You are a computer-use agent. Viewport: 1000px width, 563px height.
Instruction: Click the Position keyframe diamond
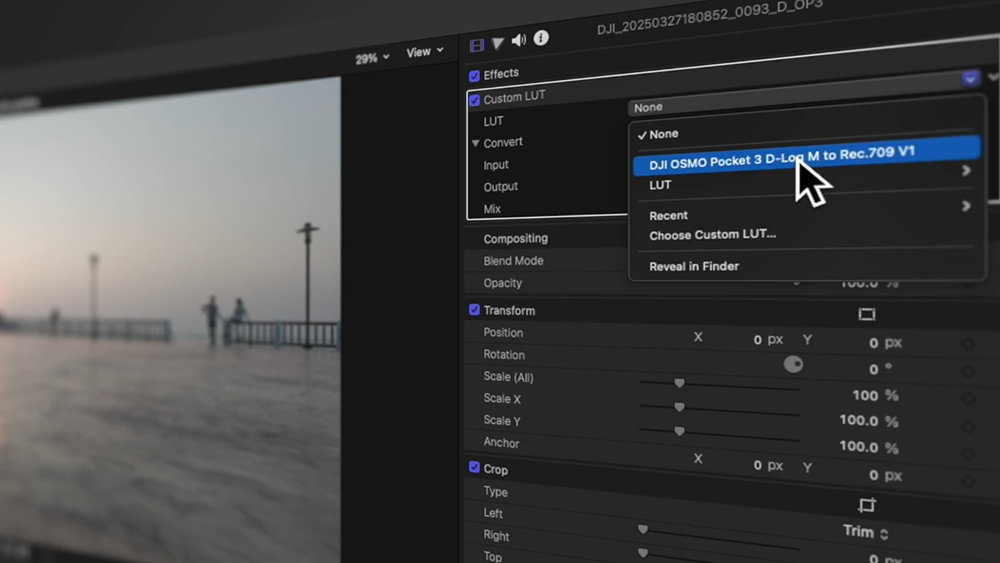(x=968, y=344)
